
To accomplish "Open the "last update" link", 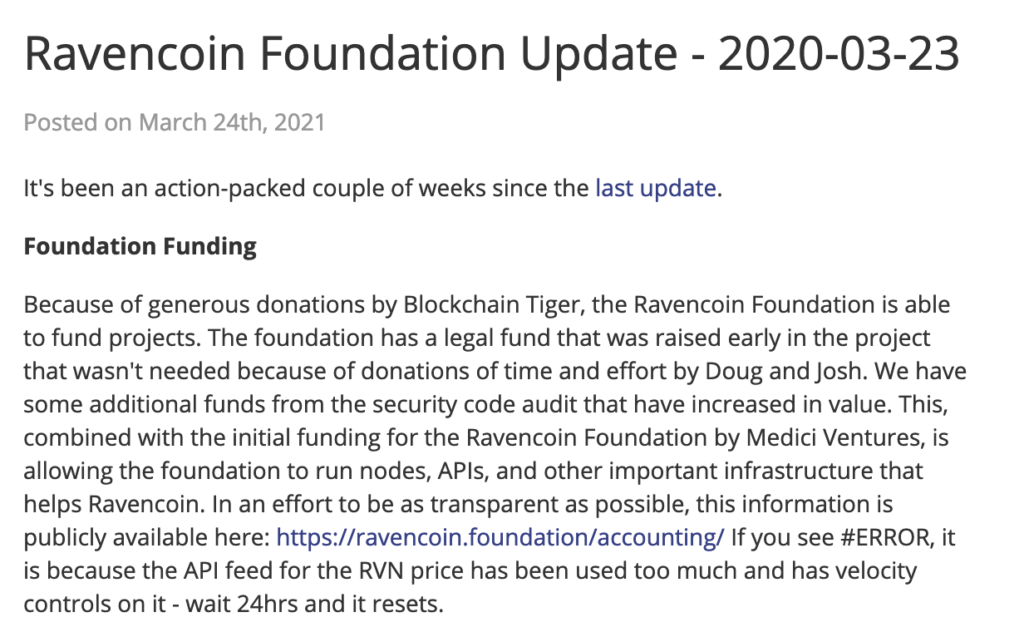I will pos(656,188).
